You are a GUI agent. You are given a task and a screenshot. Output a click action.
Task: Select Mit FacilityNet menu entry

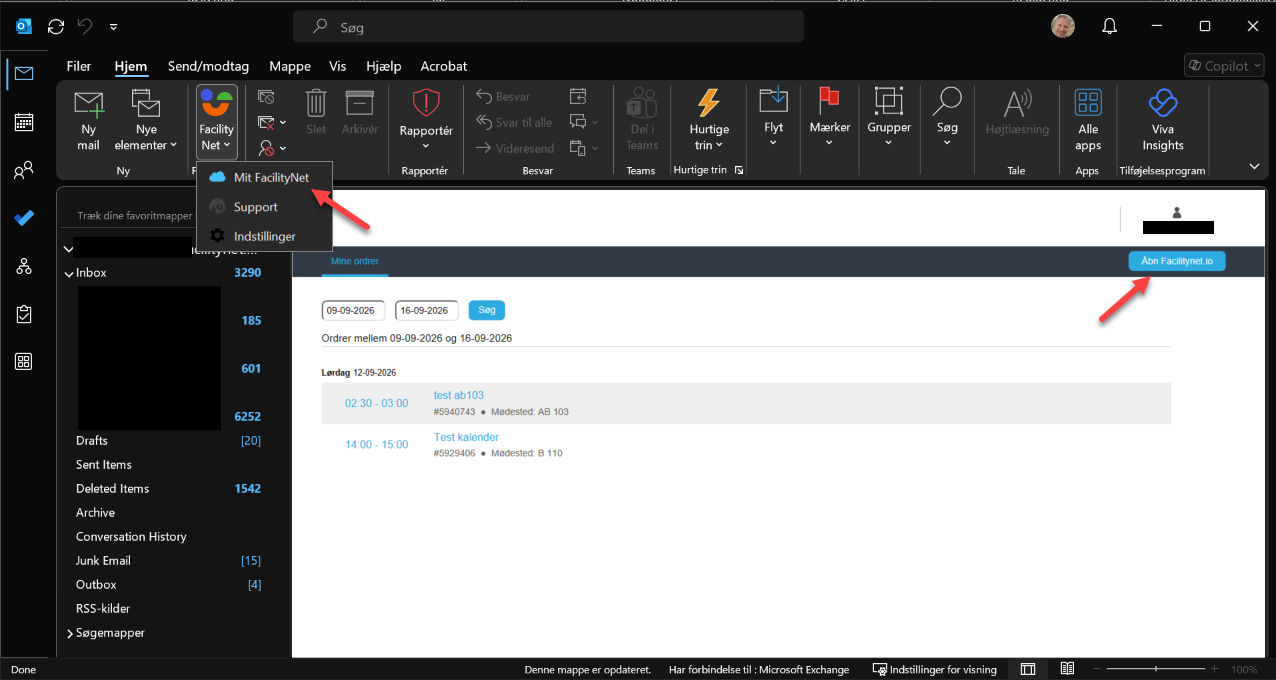(x=264, y=177)
